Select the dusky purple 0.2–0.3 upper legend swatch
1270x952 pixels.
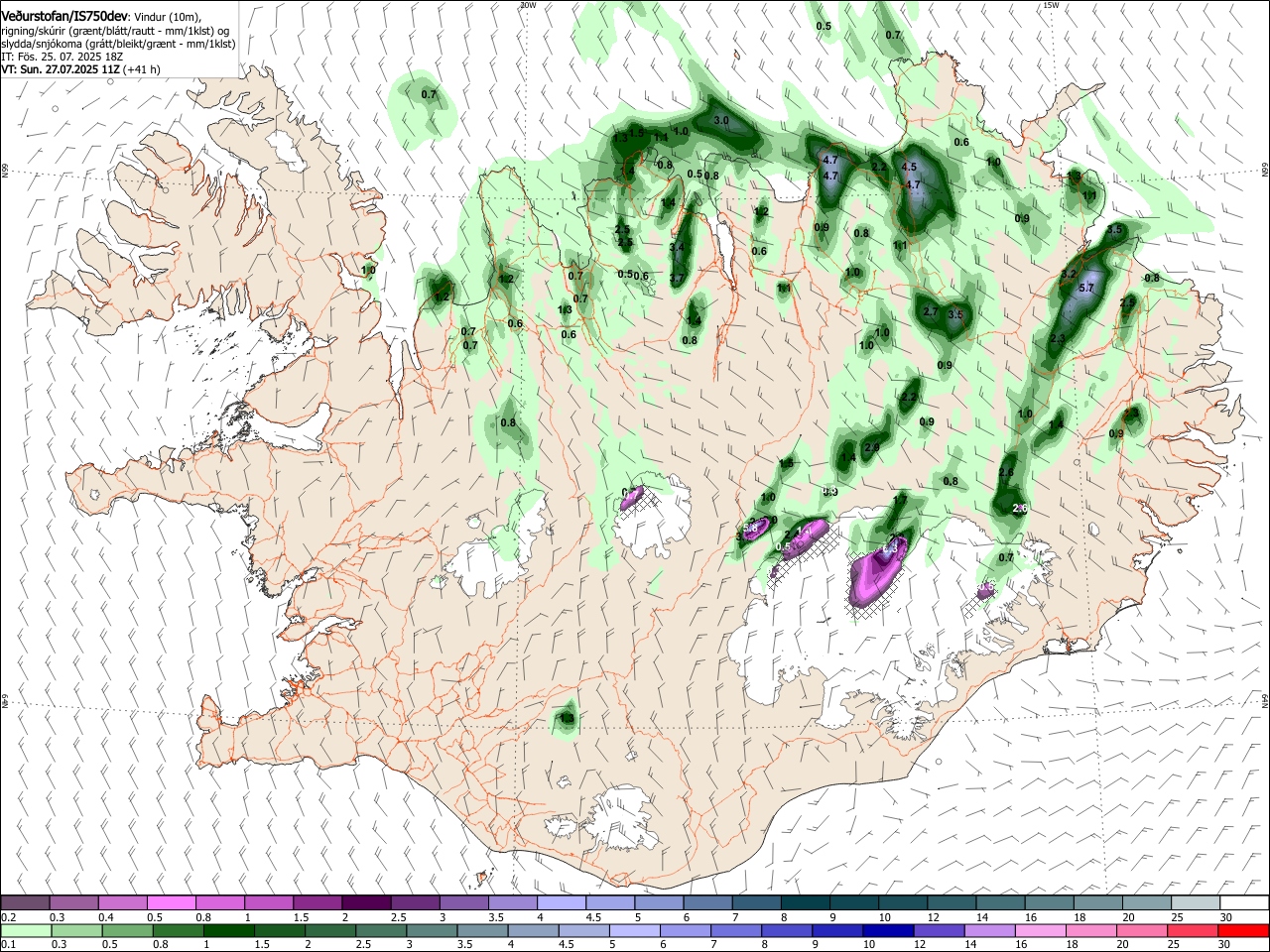[x=25, y=902]
